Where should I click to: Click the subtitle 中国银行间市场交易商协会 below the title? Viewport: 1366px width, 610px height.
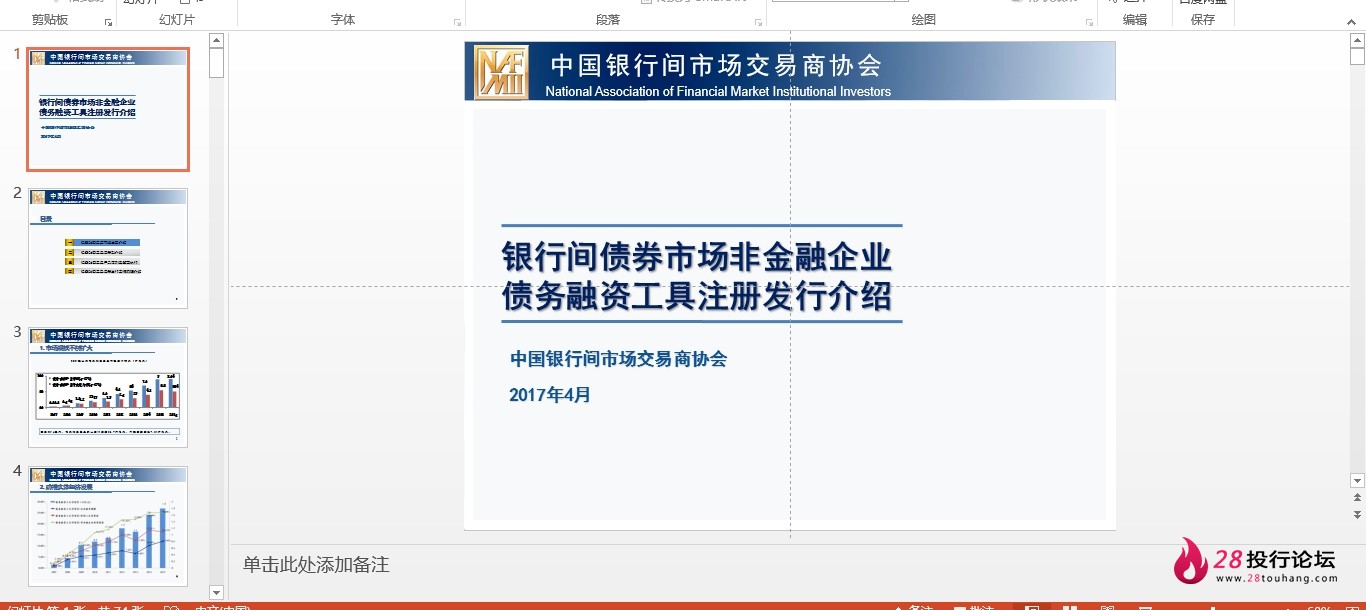coord(618,359)
